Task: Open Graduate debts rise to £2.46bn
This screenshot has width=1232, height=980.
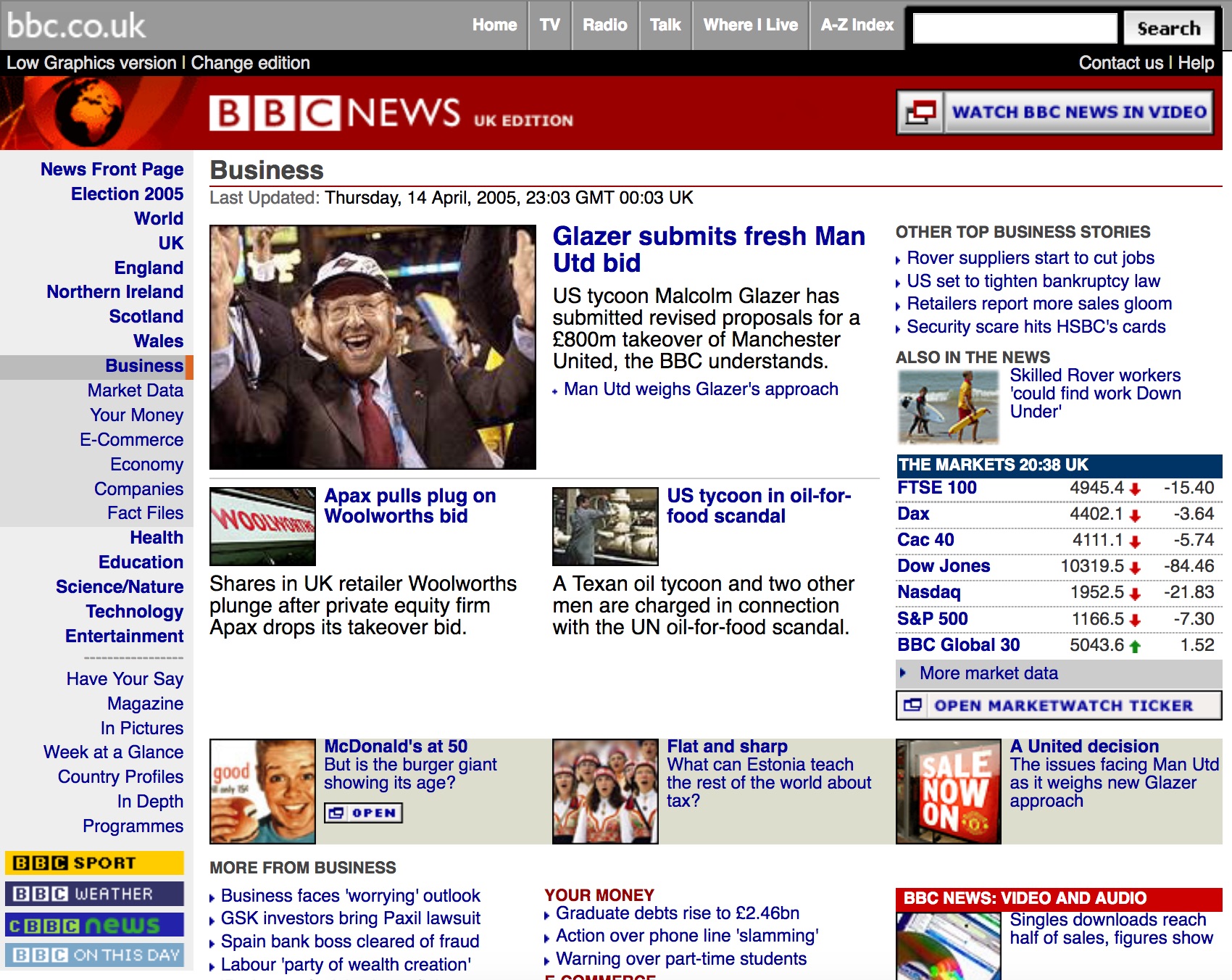Action: point(678,913)
